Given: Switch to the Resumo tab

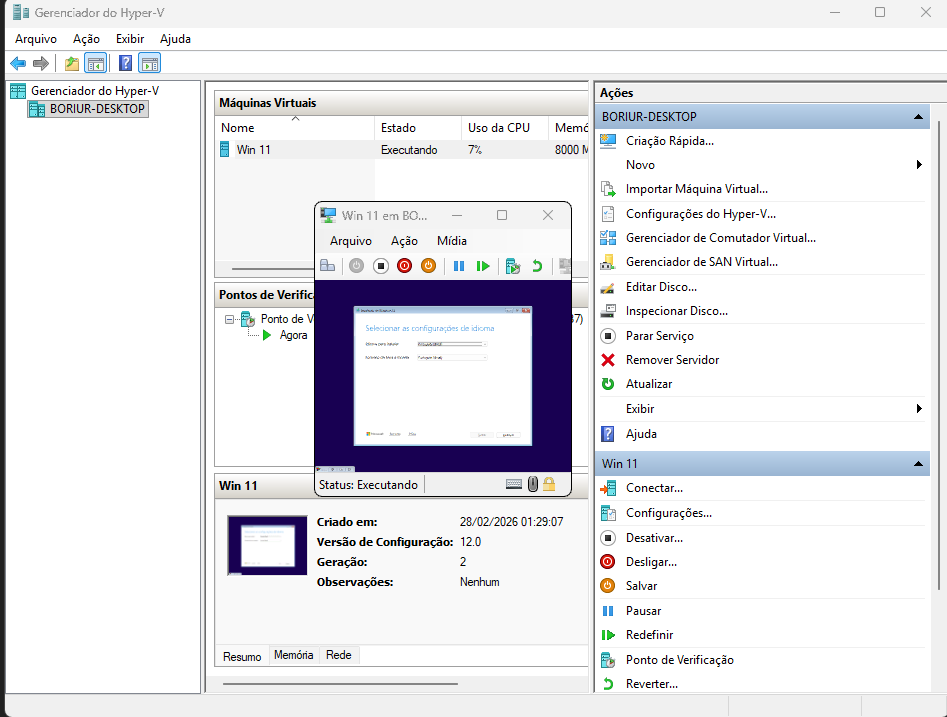Looking at the screenshot, I should pyautogui.click(x=242, y=657).
